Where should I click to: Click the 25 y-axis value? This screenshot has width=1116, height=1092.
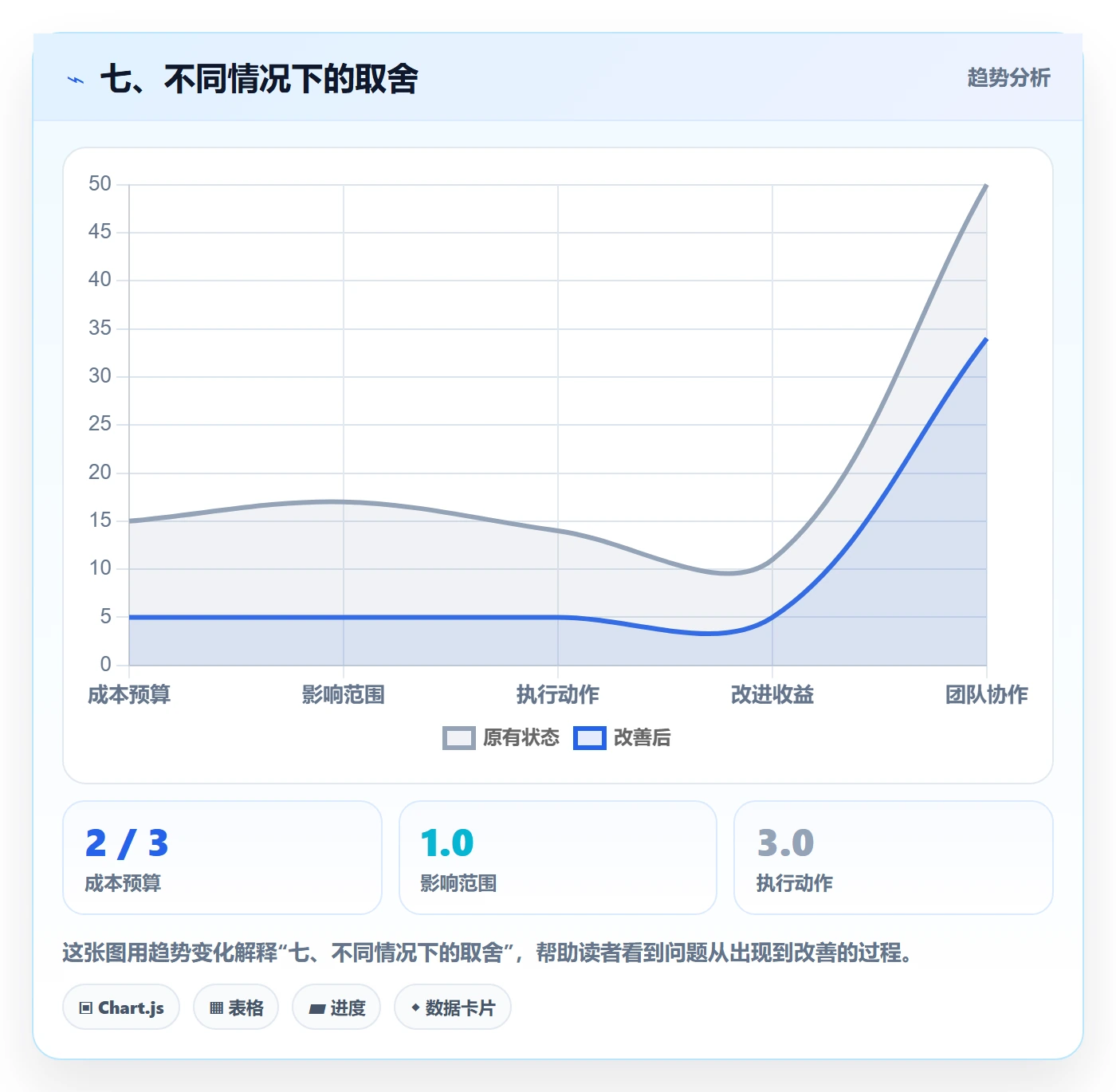(x=100, y=424)
